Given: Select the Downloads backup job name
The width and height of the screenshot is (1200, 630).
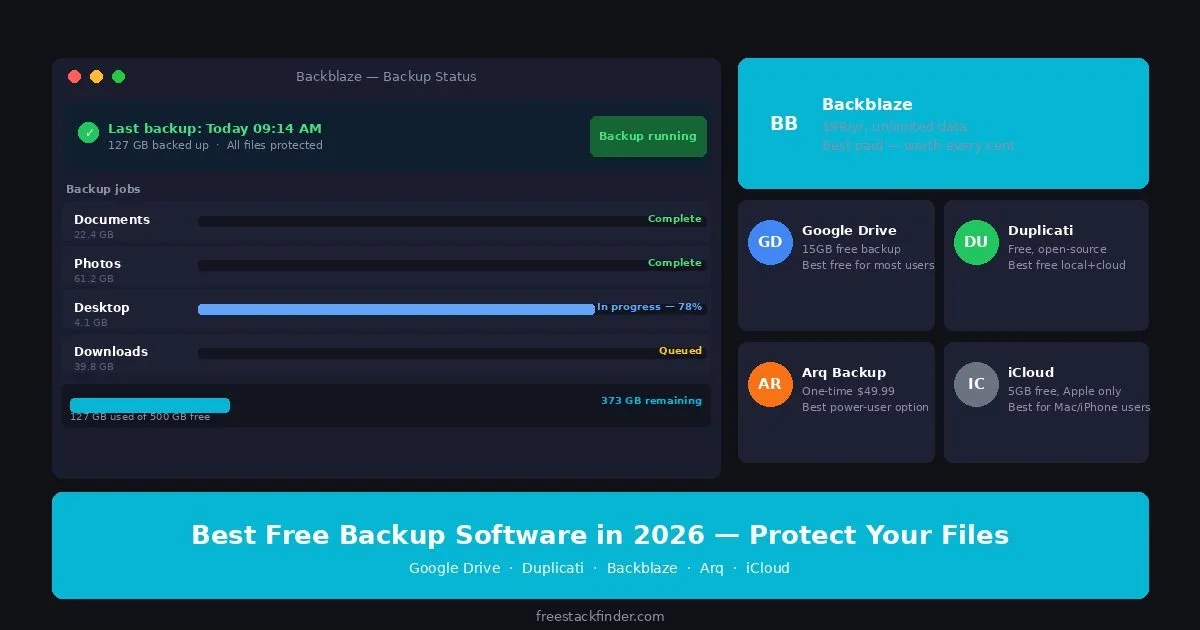Looking at the screenshot, I should click(111, 351).
